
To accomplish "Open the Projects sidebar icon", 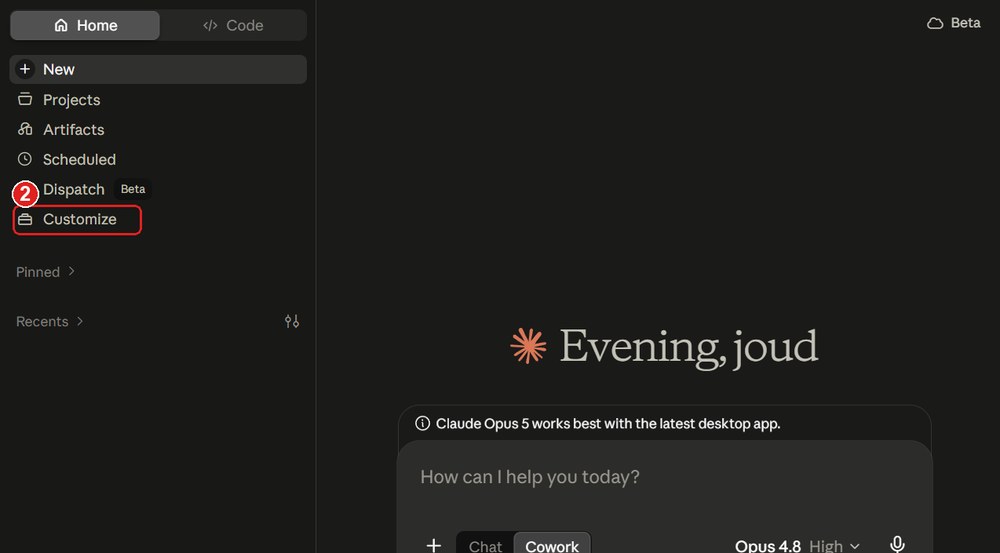I will (25, 100).
